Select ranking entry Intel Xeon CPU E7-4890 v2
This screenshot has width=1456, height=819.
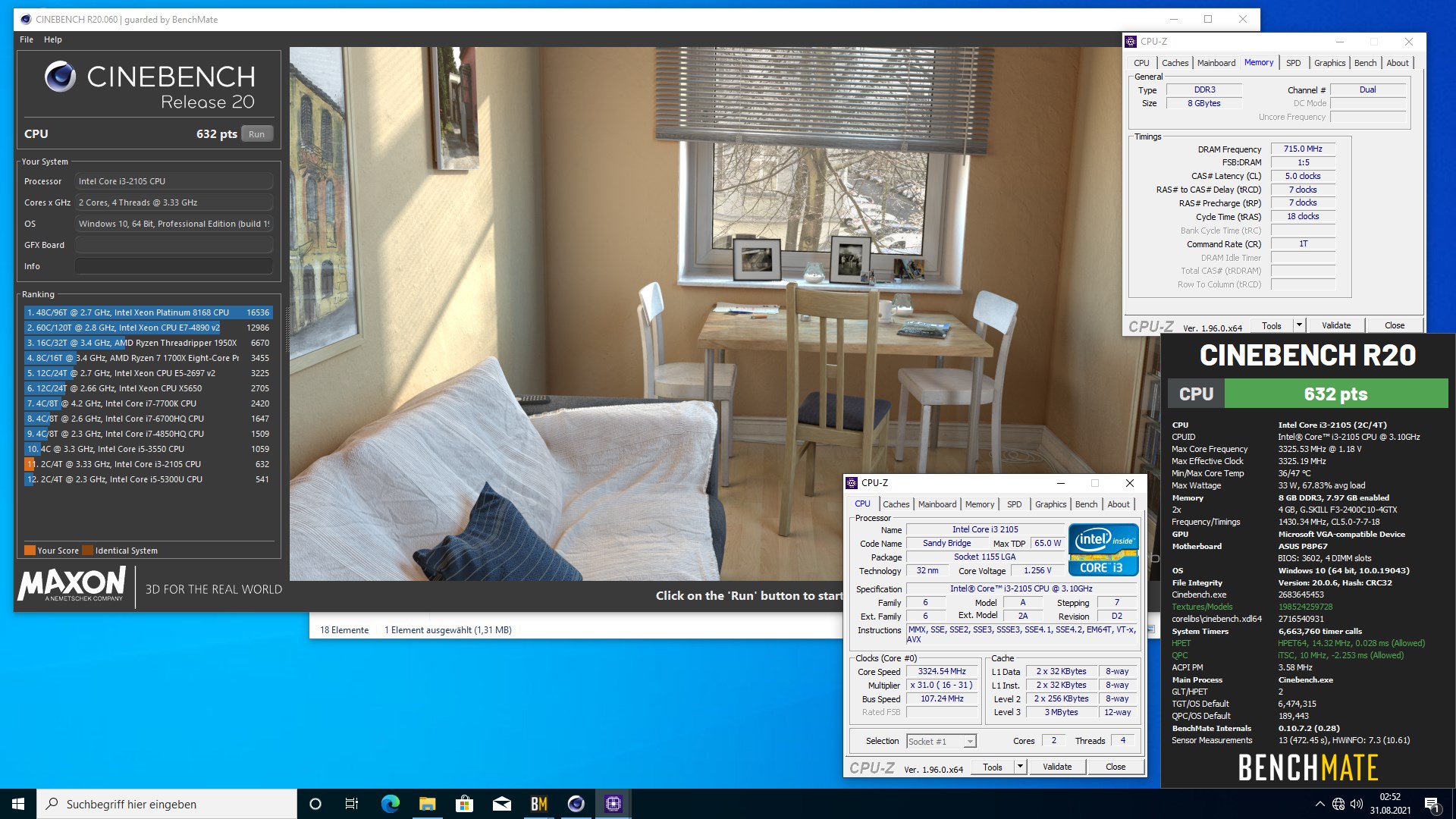pos(148,328)
